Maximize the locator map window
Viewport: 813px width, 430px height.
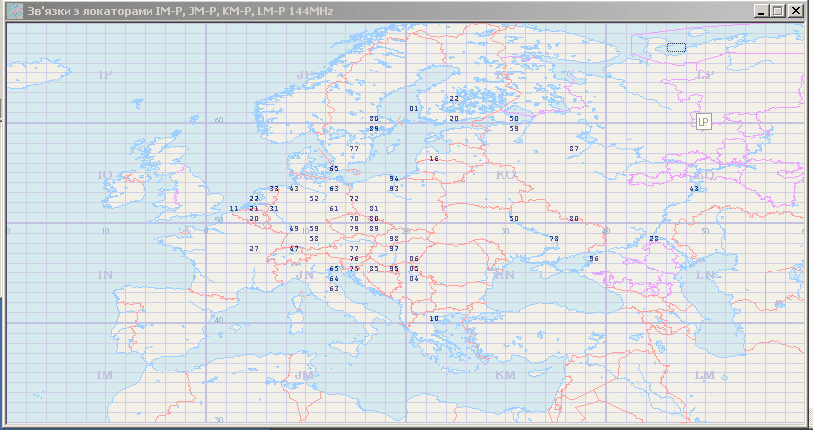pos(778,11)
